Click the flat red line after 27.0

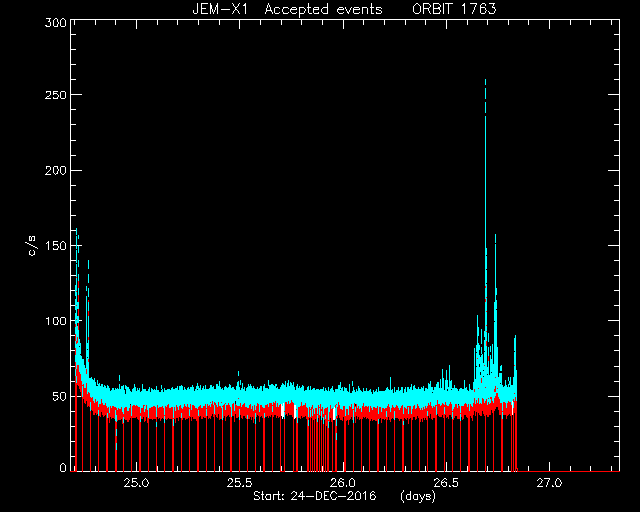[569, 471]
